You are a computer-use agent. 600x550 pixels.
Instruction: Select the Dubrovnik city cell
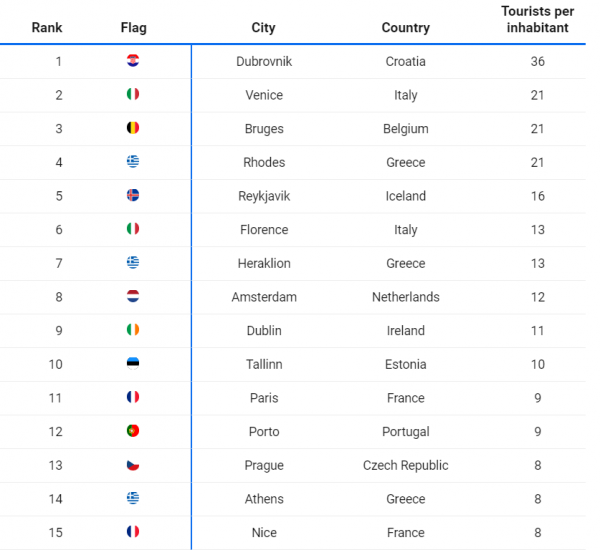point(264,61)
